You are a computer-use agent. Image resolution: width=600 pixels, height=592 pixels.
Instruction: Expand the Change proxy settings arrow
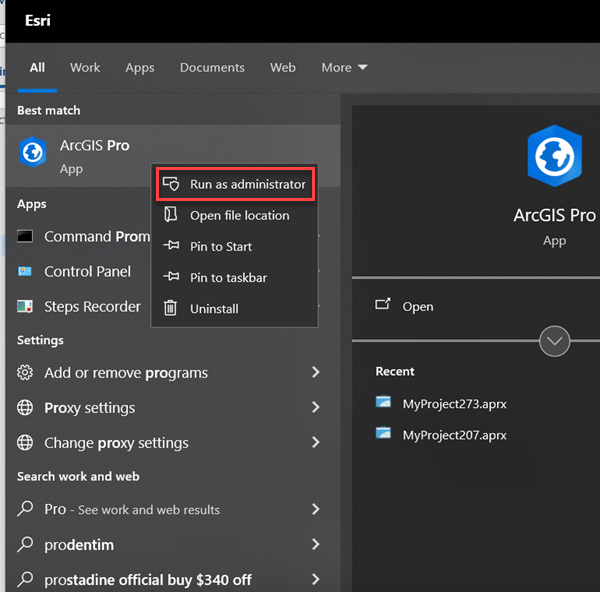tap(316, 442)
